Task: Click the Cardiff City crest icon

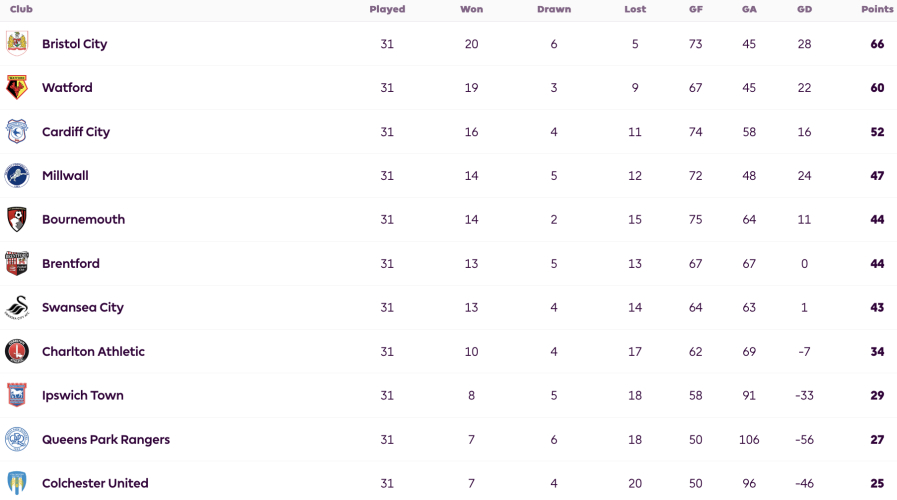Action: click(17, 132)
